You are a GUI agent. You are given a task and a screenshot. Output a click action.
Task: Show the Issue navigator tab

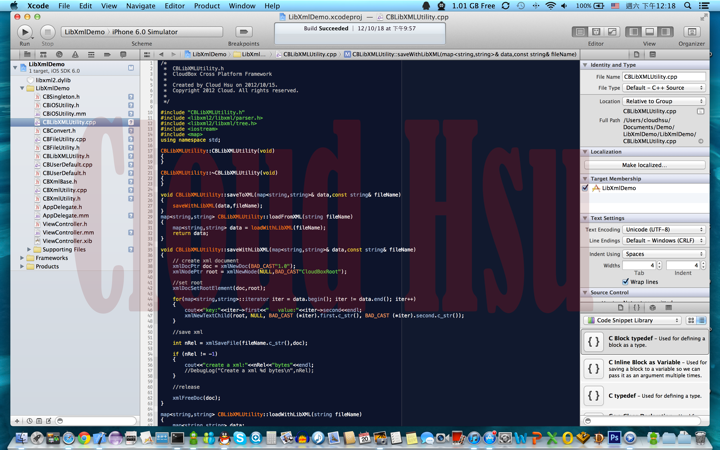pos(75,54)
